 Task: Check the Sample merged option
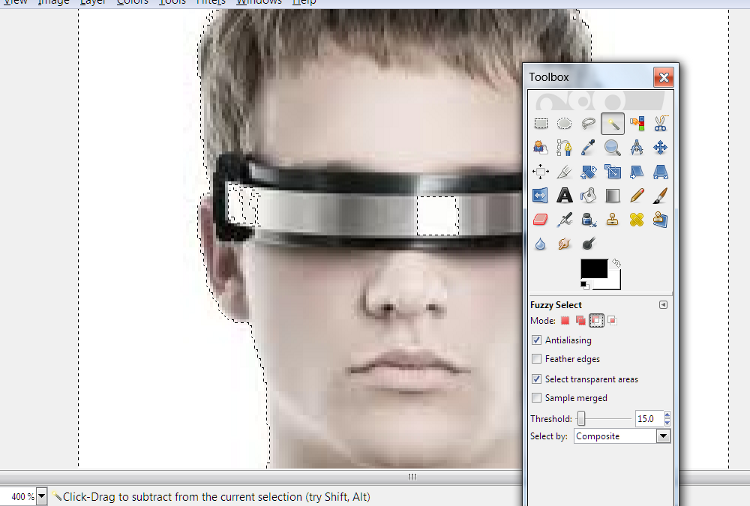click(x=537, y=398)
